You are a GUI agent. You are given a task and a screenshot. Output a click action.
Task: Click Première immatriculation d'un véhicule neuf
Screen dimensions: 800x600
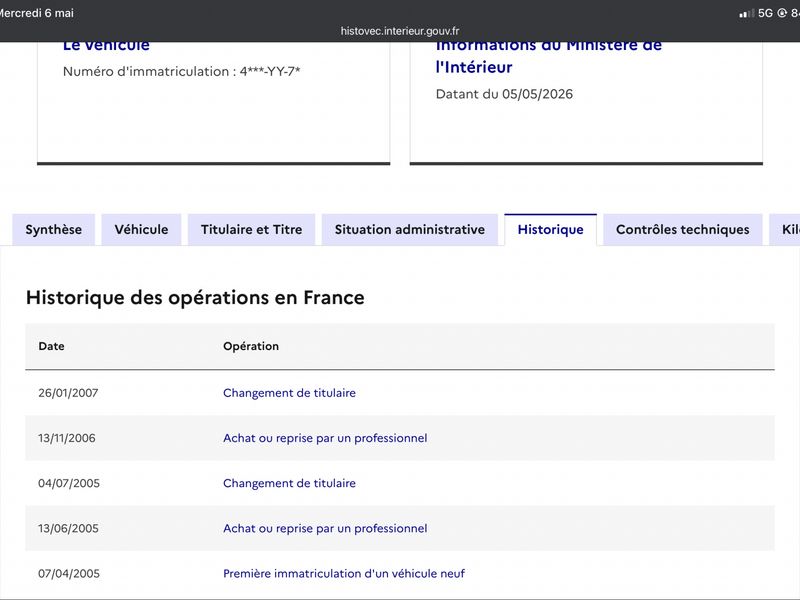tap(344, 573)
